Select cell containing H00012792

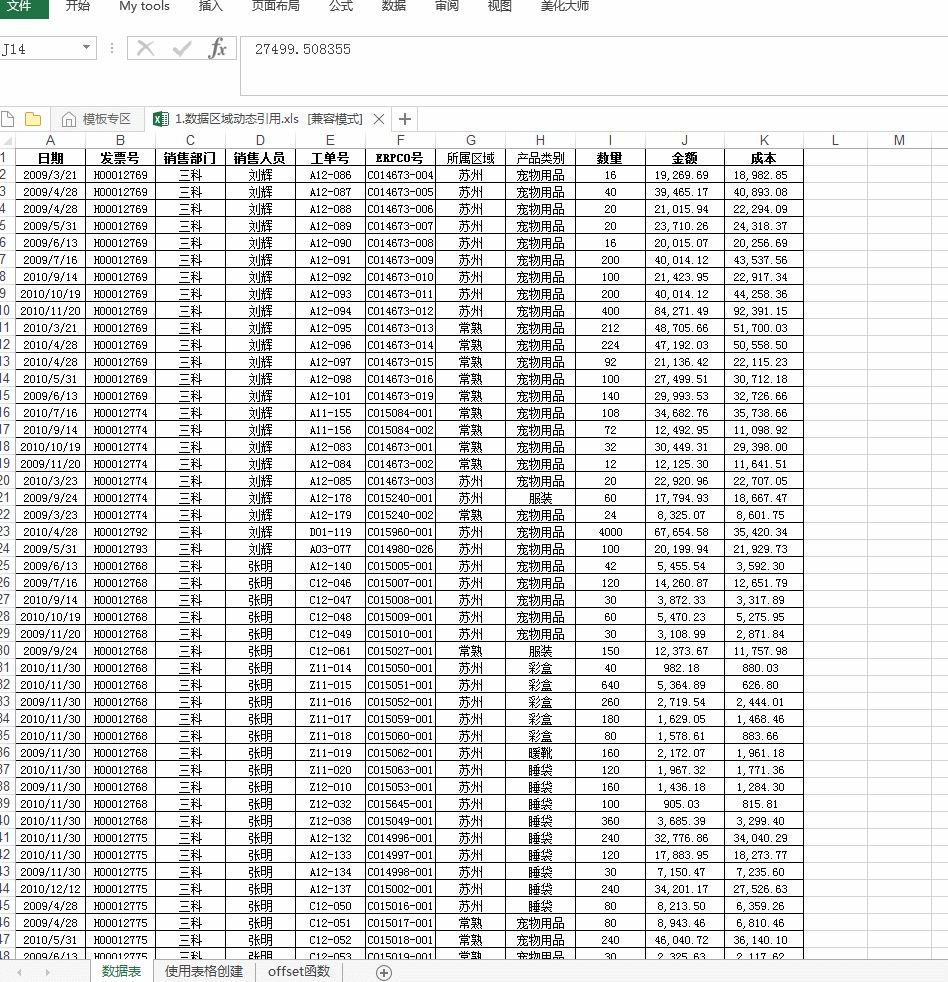point(120,532)
